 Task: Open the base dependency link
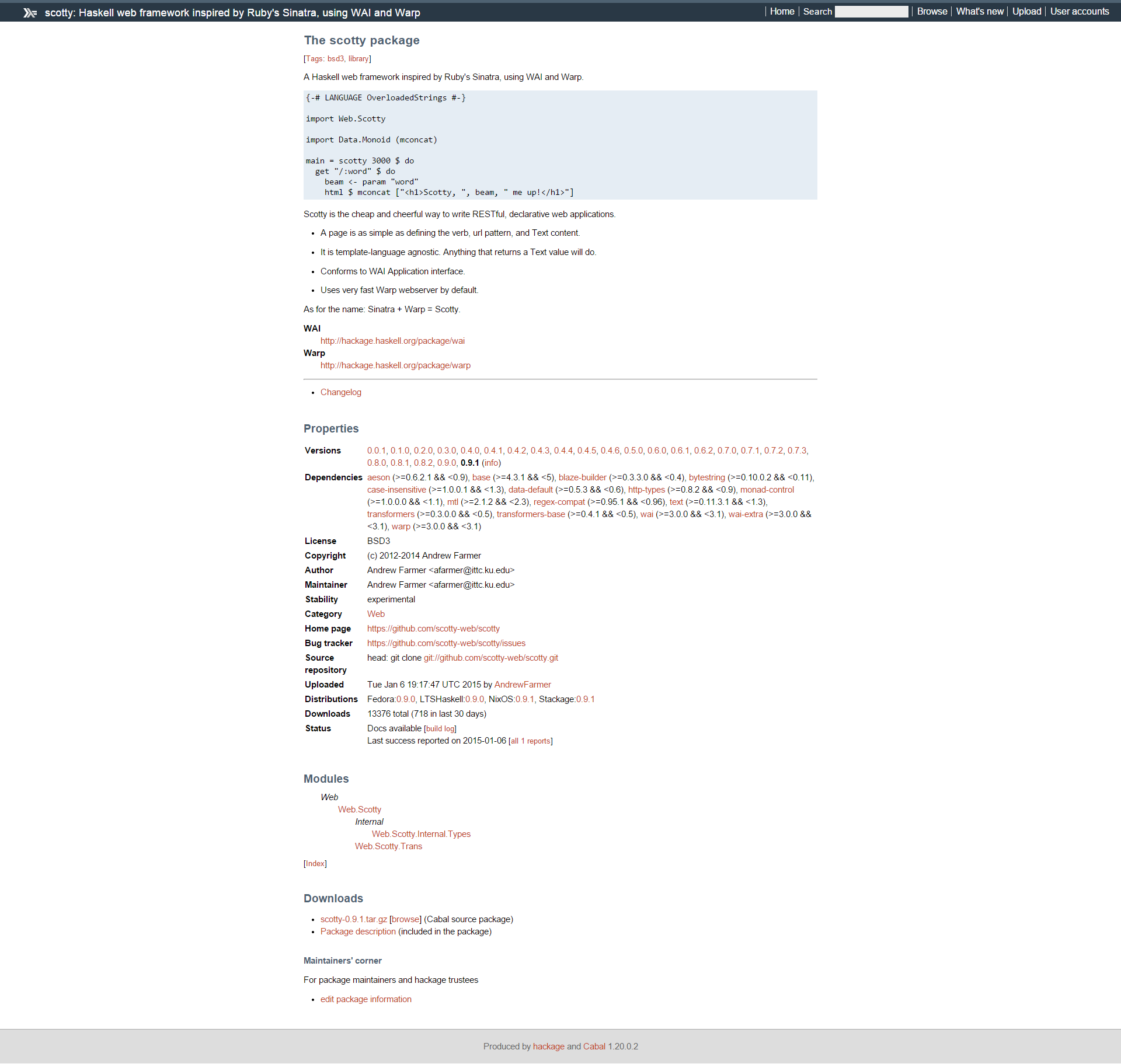click(x=481, y=477)
